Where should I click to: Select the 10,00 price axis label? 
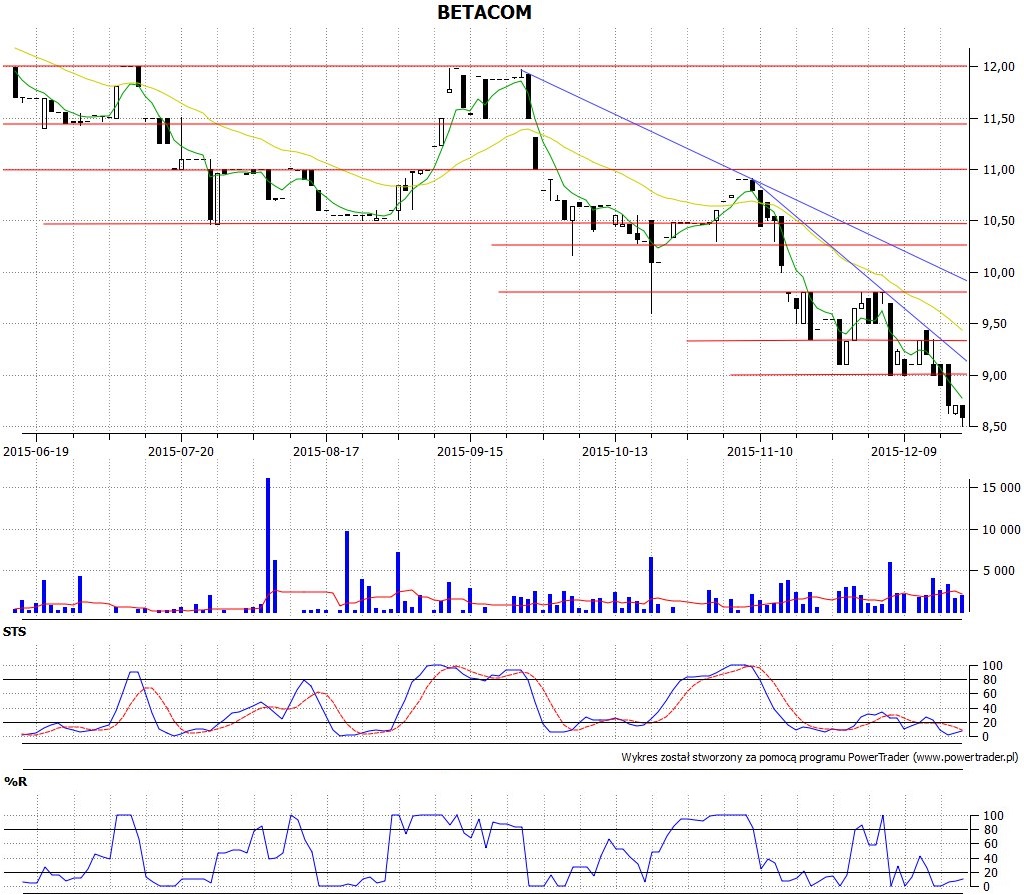click(999, 272)
